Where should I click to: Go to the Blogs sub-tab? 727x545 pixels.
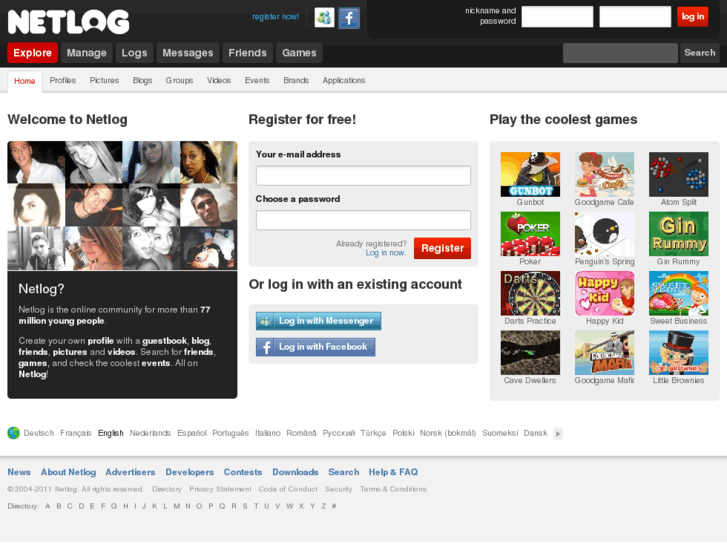142,80
